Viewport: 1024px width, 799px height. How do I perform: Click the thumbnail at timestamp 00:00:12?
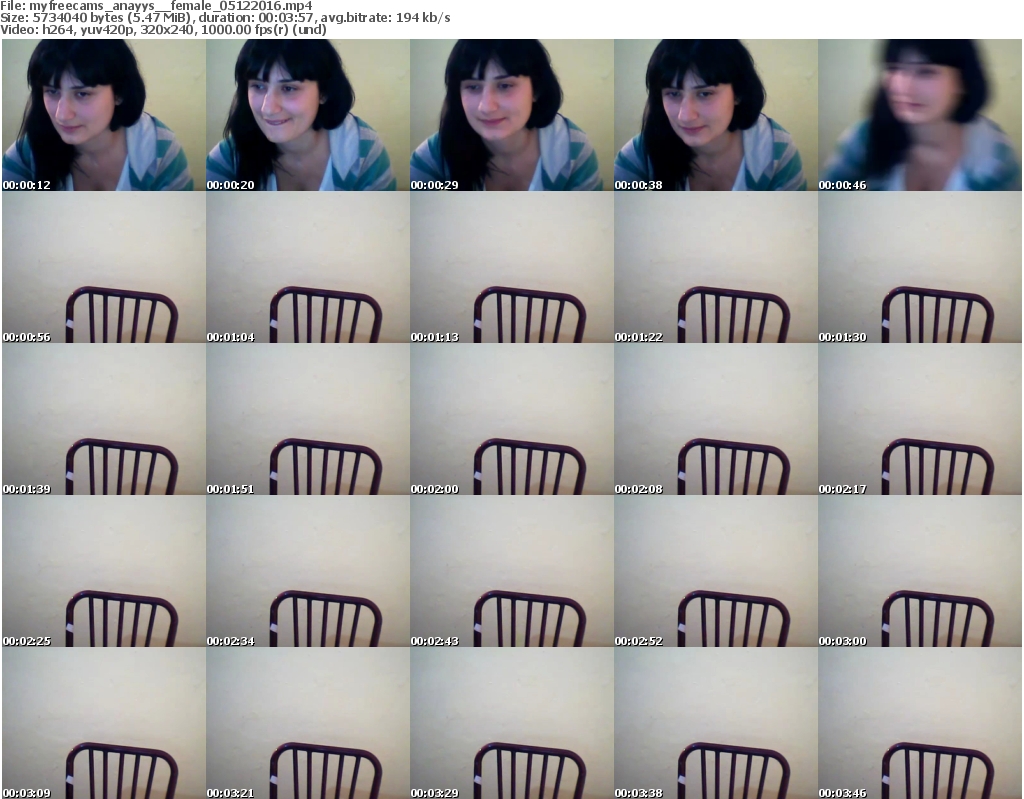pos(103,115)
